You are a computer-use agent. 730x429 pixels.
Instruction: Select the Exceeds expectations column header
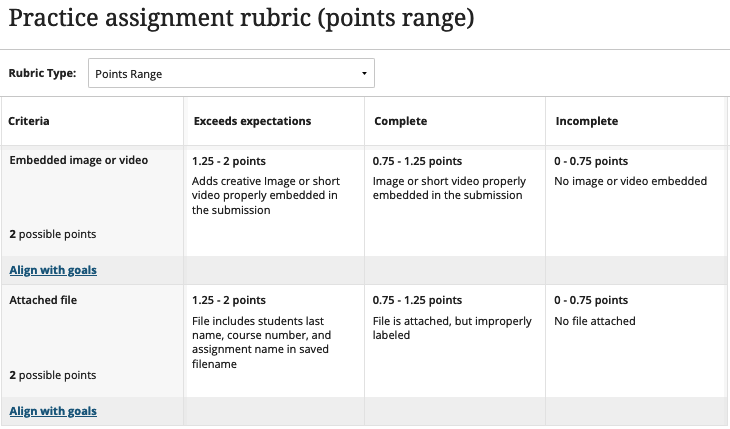click(x=252, y=121)
